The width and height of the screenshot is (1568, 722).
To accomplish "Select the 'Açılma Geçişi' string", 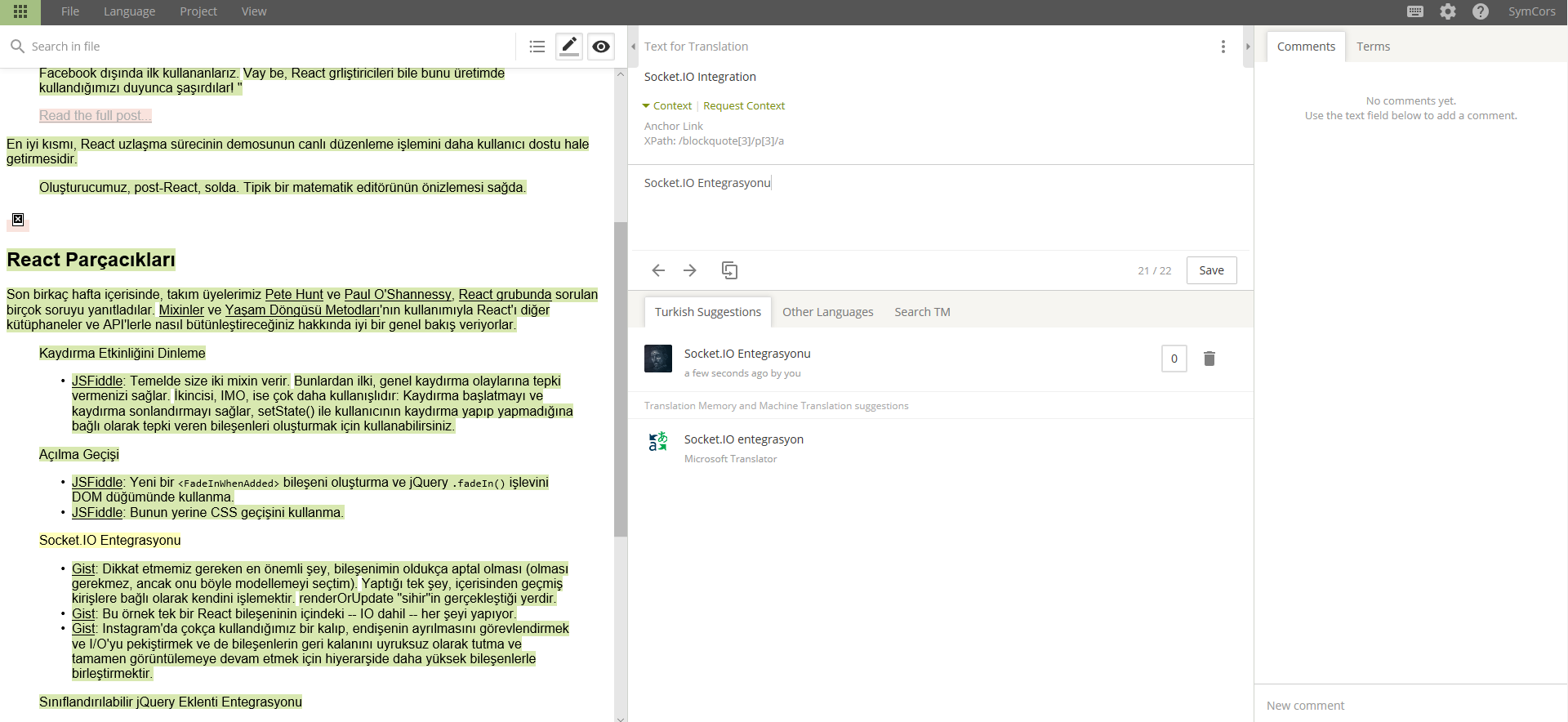I will (x=79, y=454).
